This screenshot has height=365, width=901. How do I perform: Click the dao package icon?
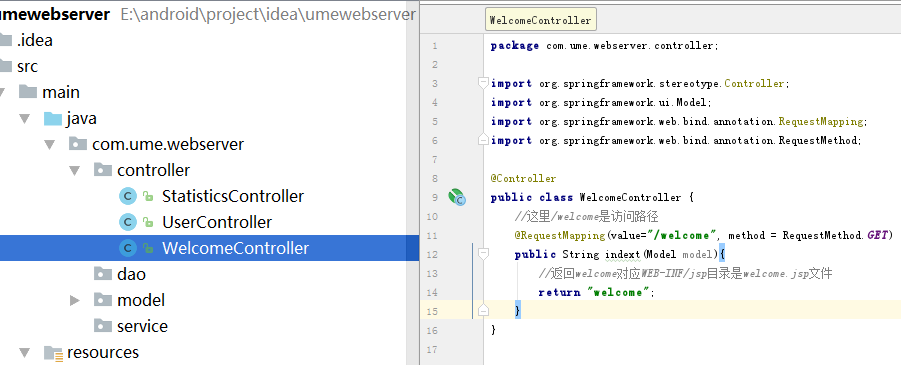click(x=102, y=274)
